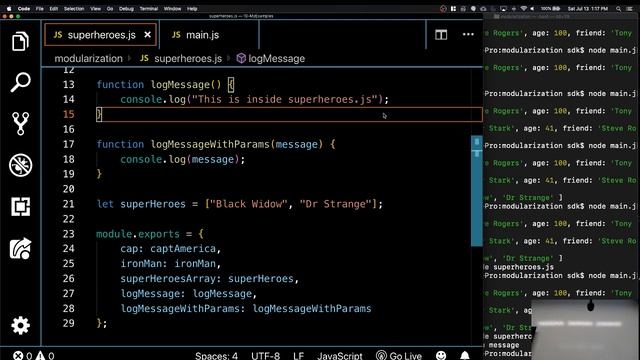
Task: Open notifications bell in status bar
Action: (x=465, y=356)
